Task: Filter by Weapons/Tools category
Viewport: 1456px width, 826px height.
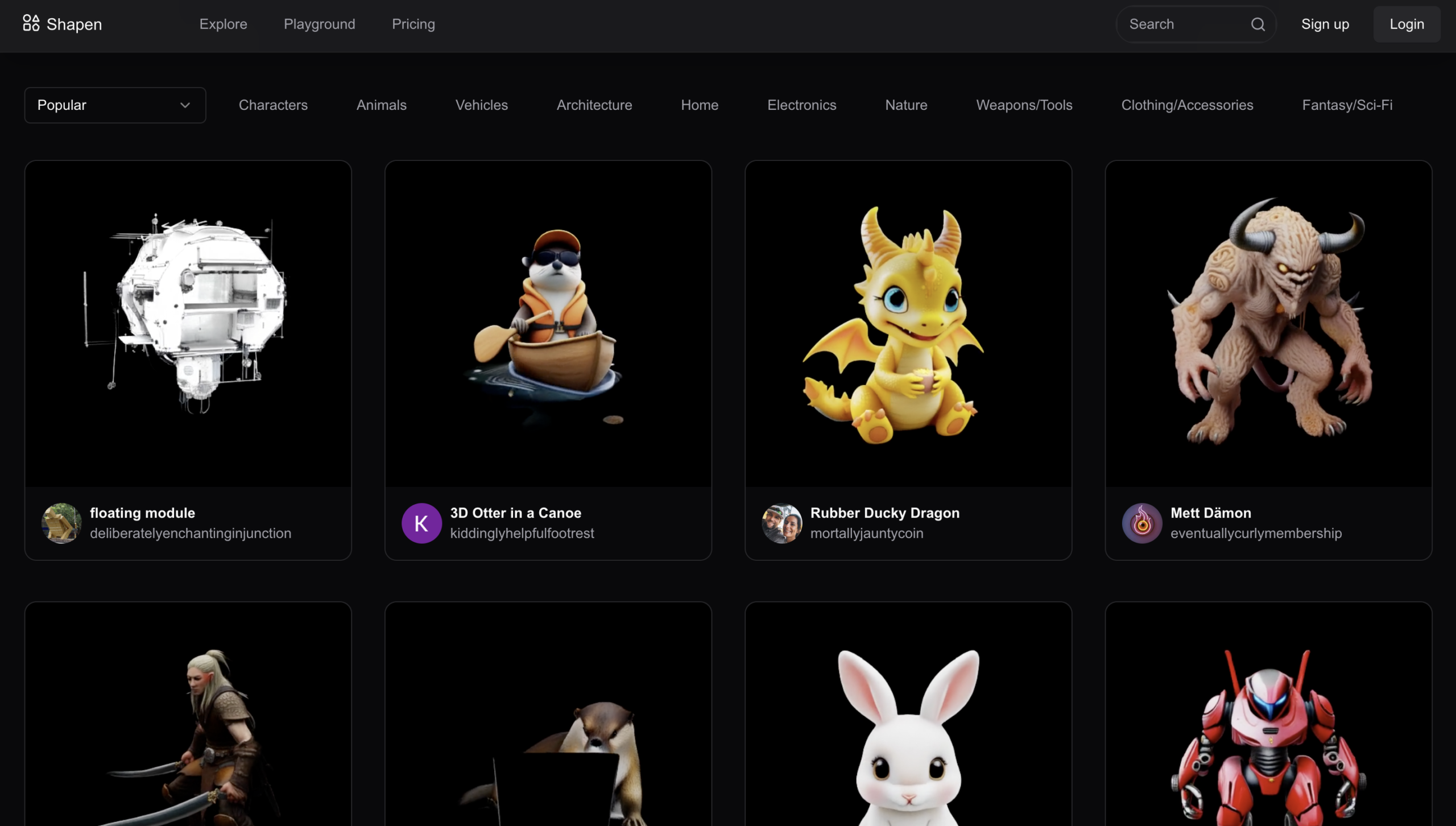Action: point(1024,105)
